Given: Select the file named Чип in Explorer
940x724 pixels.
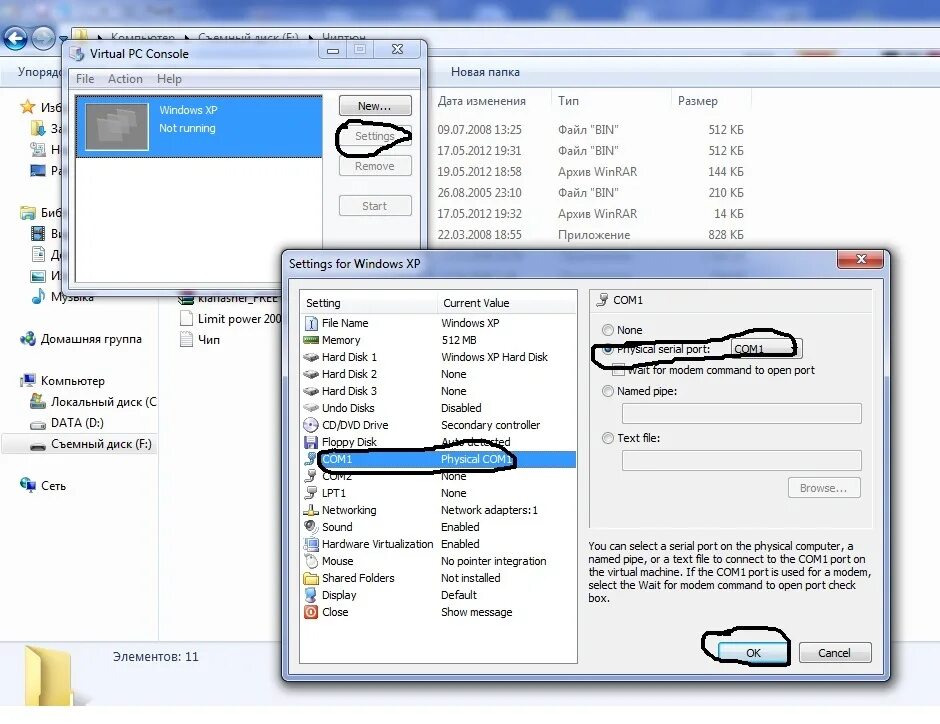Looking at the screenshot, I should [x=200, y=340].
